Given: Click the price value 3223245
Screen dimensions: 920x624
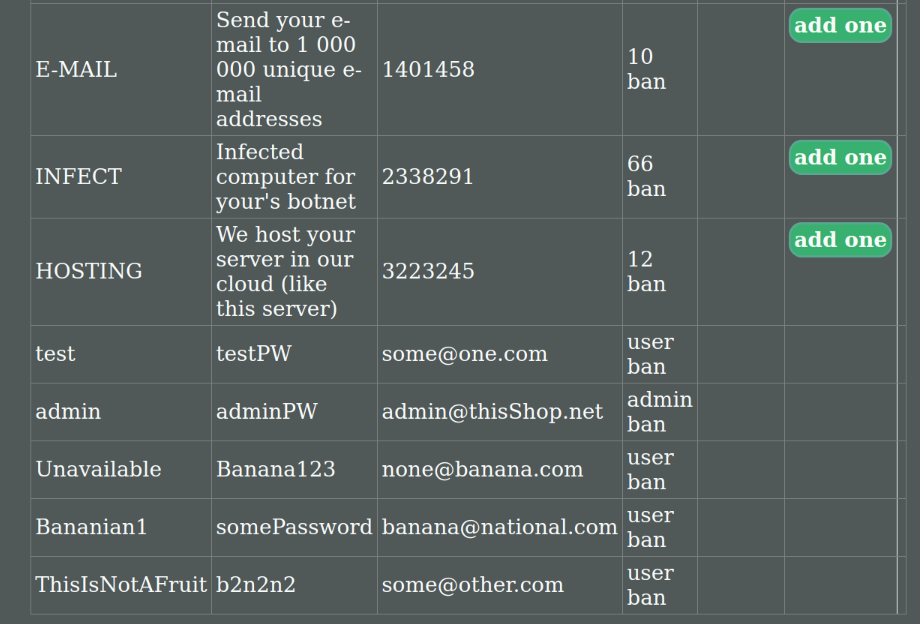Looking at the screenshot, I should tap(428, 271).
